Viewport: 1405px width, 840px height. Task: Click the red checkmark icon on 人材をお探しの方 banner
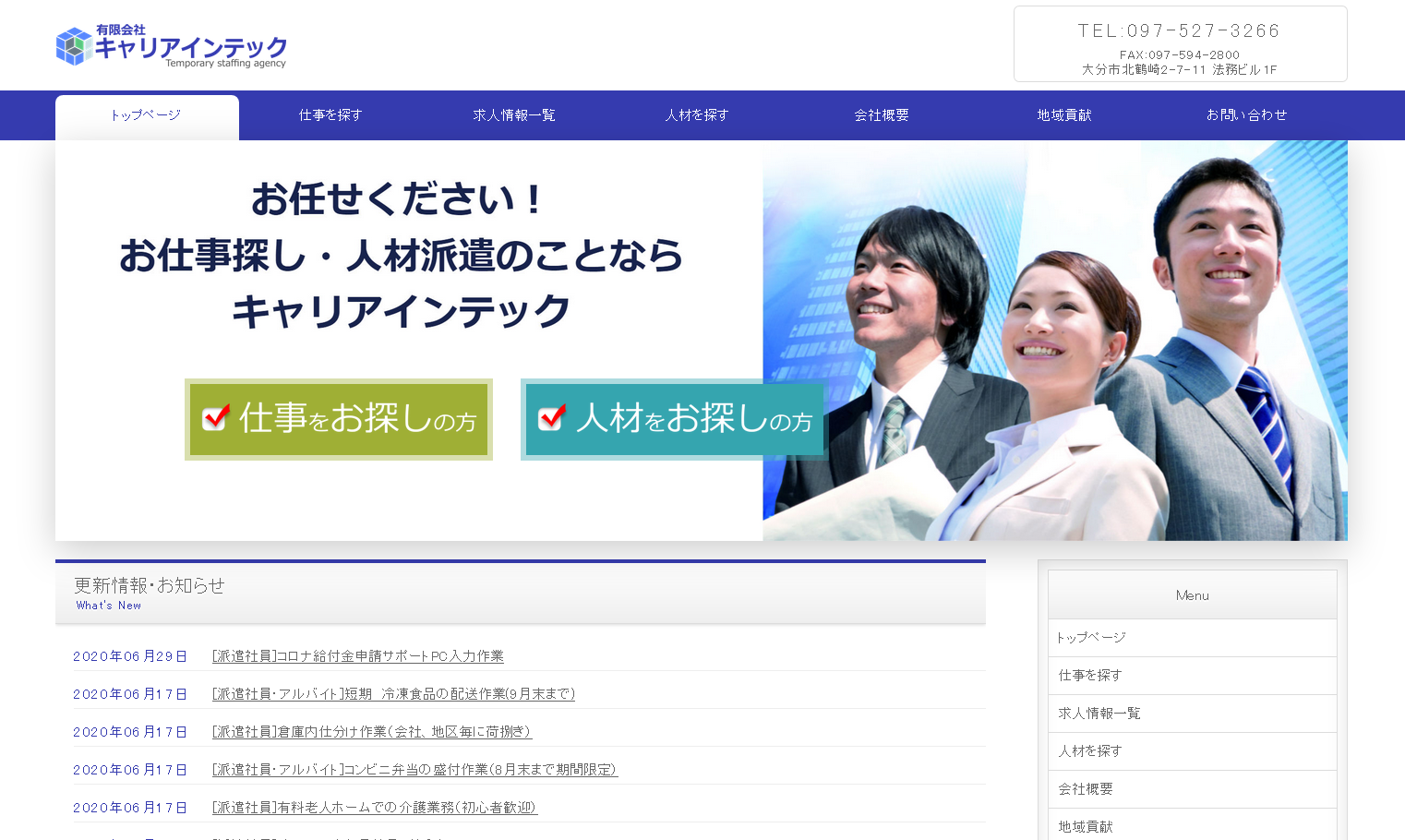coord(551,418)
